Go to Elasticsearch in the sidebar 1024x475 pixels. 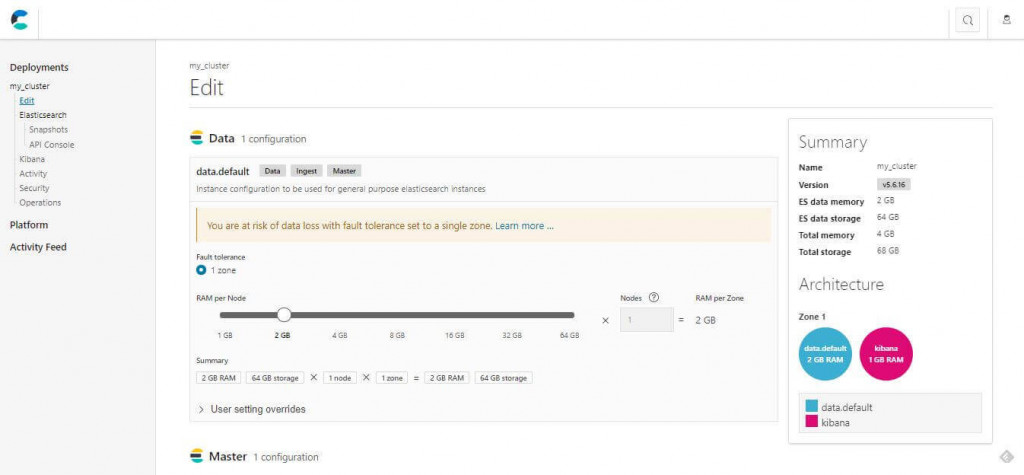[43, 115]
